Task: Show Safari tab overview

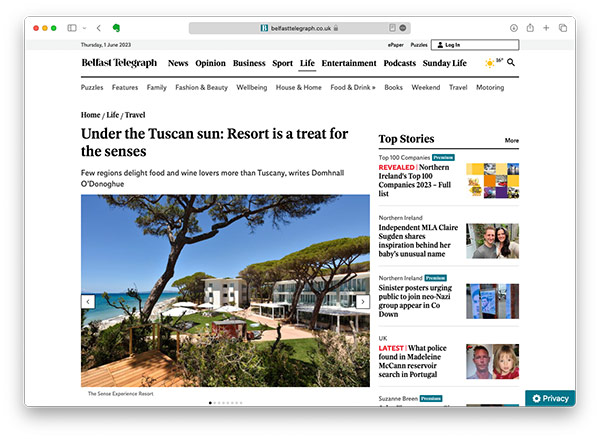Action: coord(563,28)
